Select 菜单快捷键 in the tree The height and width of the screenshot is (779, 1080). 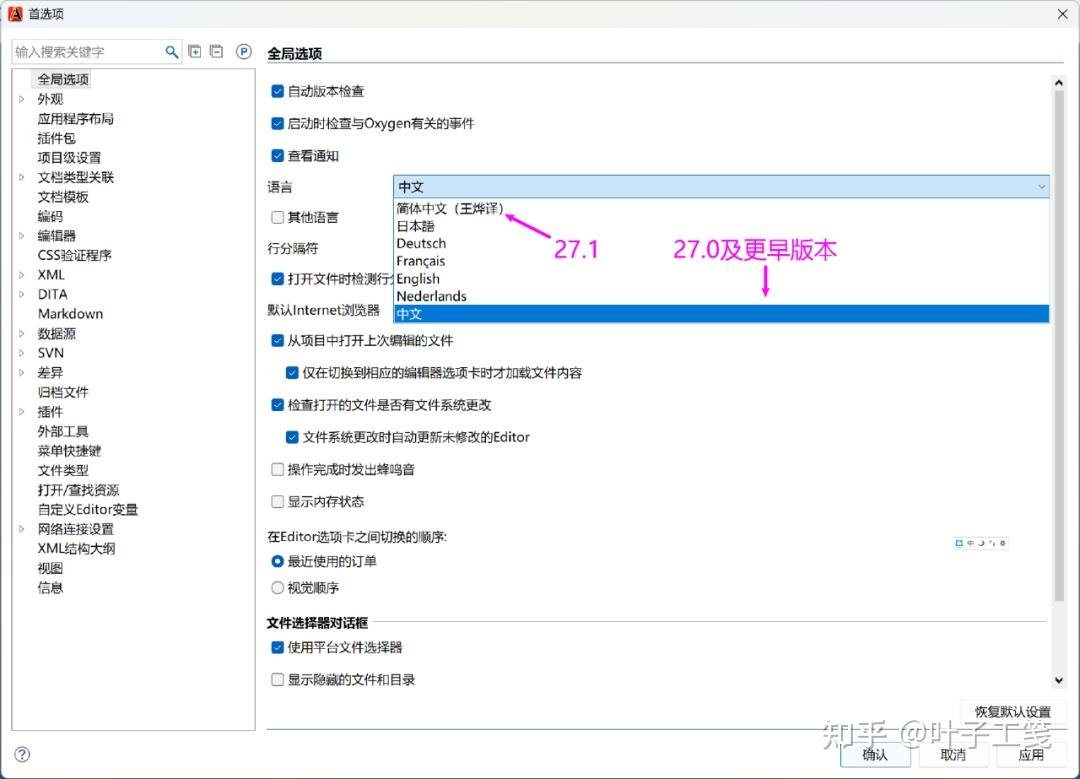69,451
